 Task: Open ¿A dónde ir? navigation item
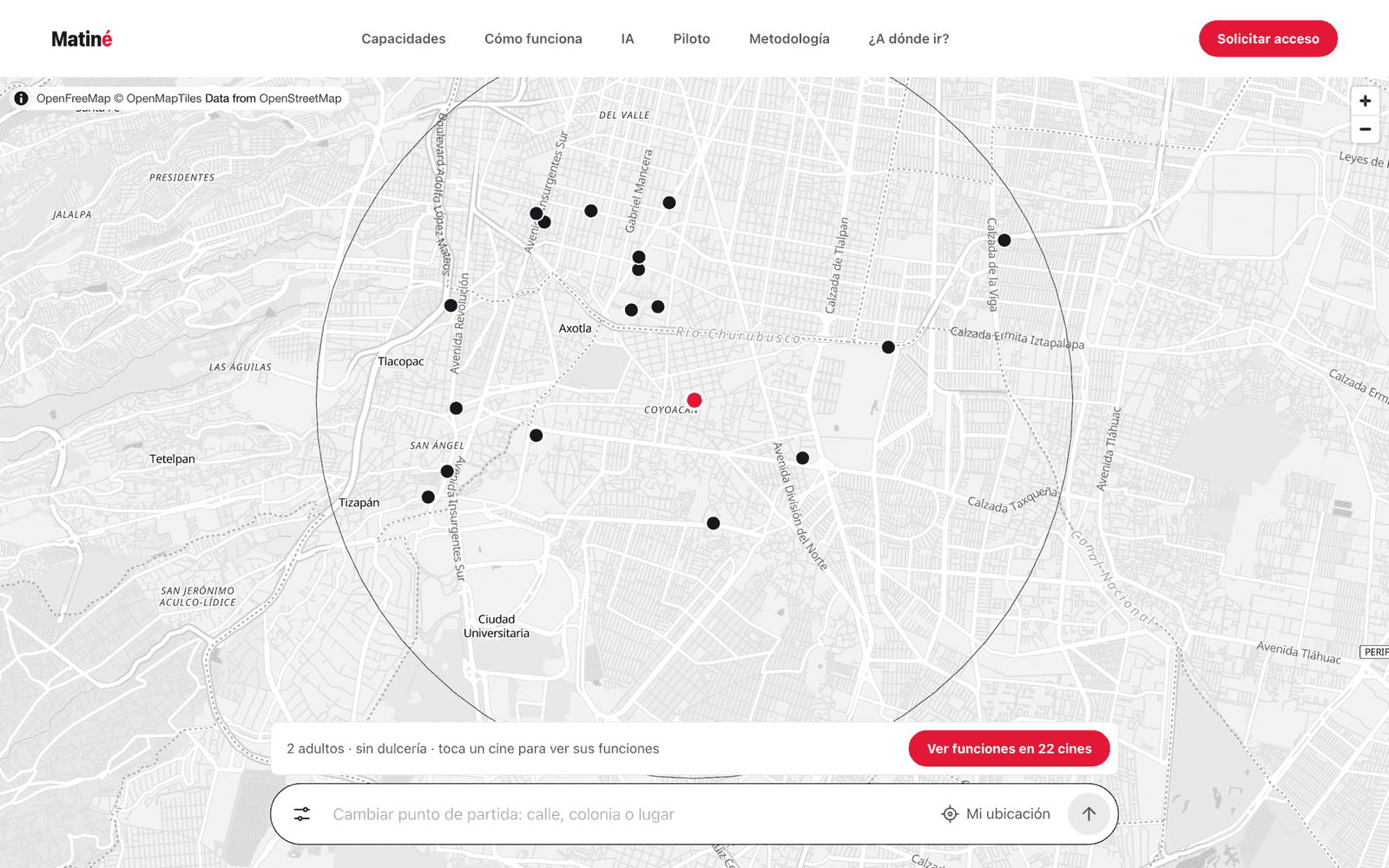[x=909, y=39]
